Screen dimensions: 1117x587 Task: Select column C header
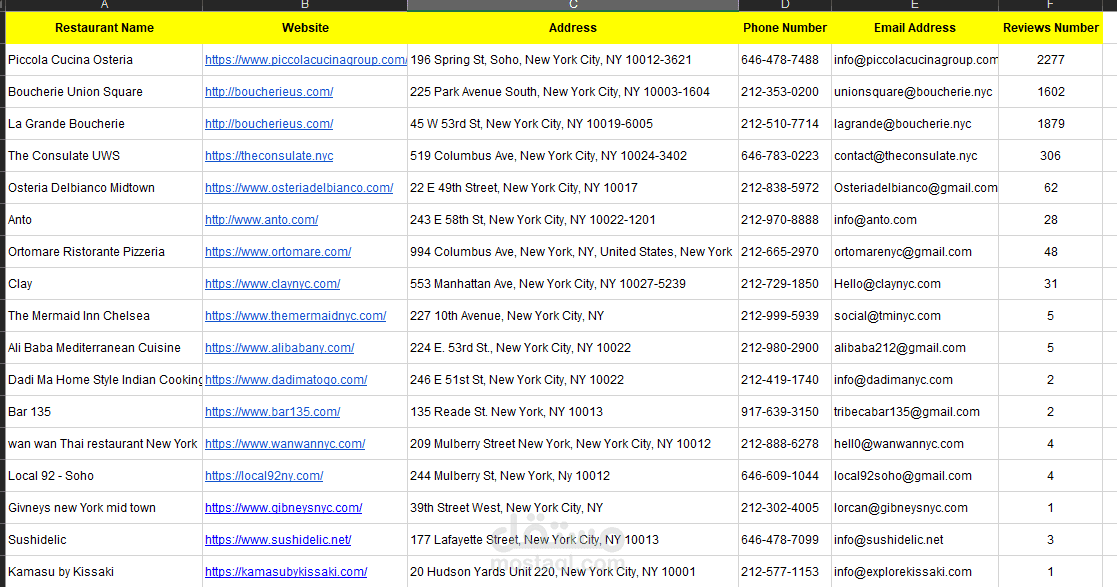pyautogui.click(x=573, y=5)
